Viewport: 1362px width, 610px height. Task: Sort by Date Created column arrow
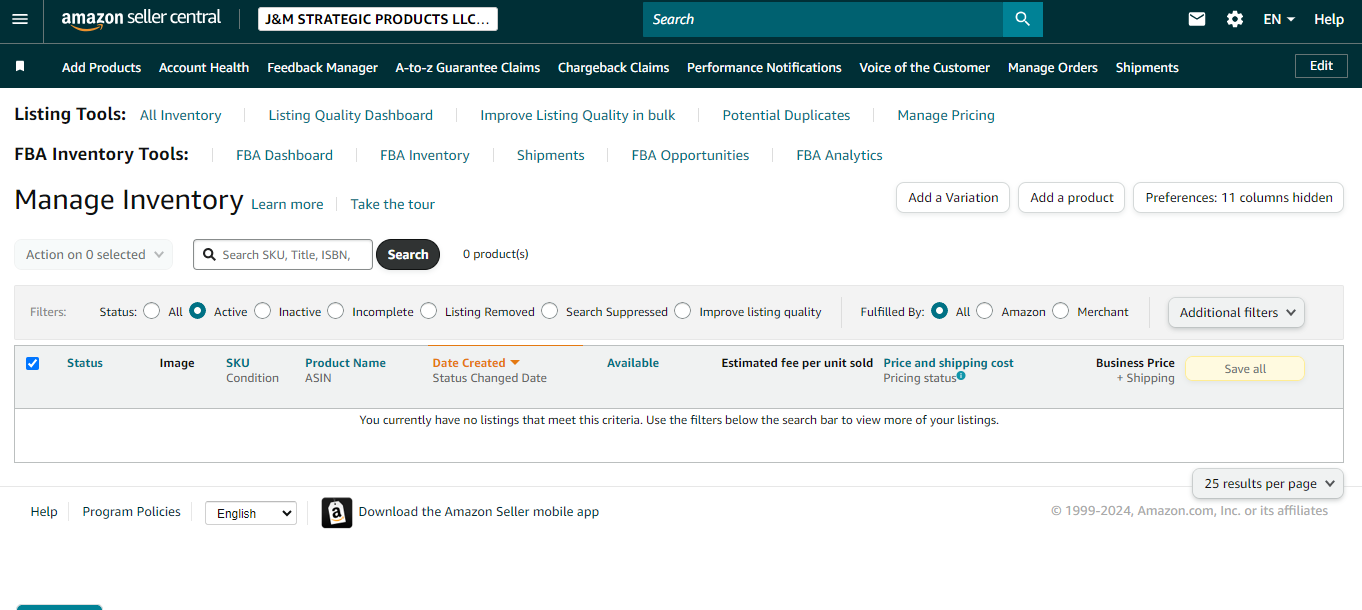[515, 363]
